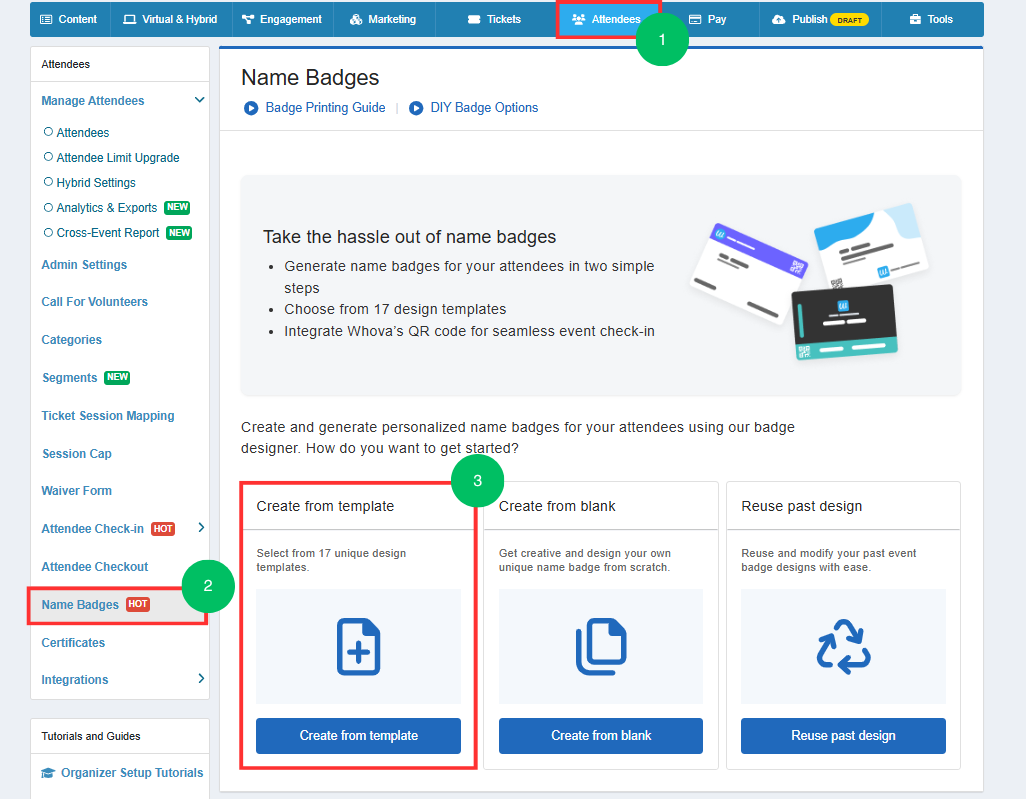Select the Hybrid Settings sidebar option

click(95, 182)
